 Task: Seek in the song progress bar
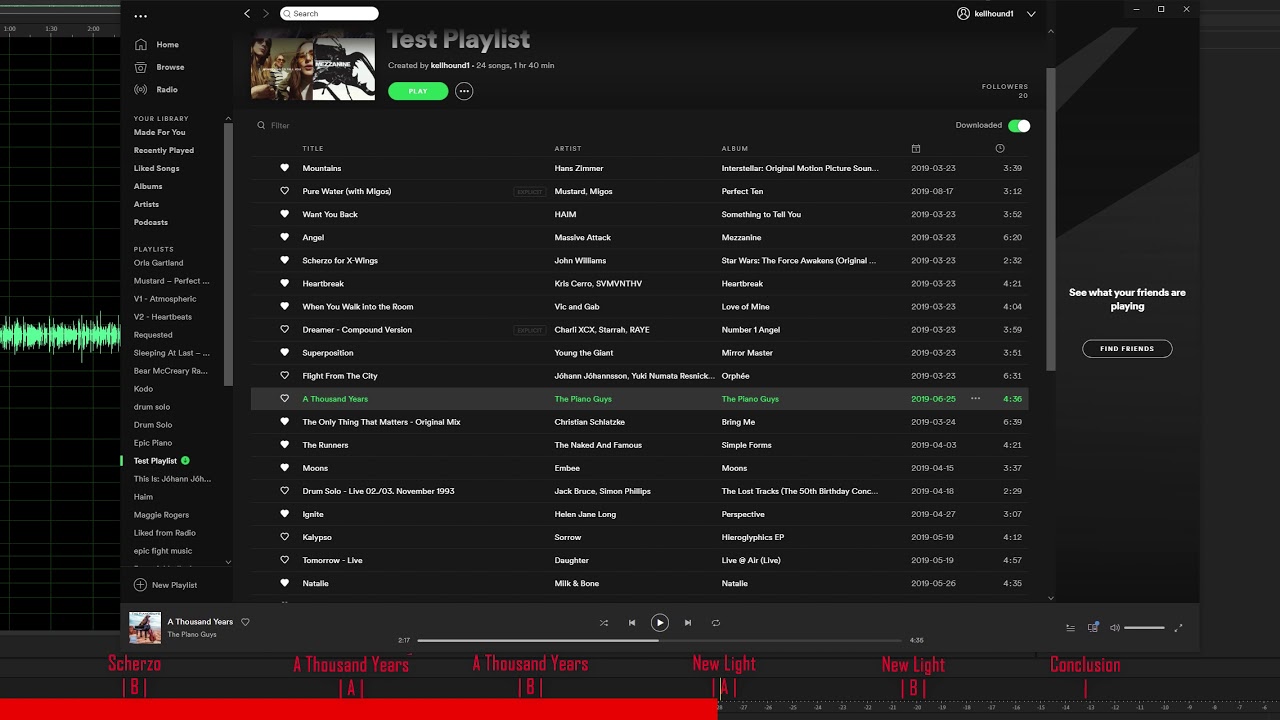point(661,640)
